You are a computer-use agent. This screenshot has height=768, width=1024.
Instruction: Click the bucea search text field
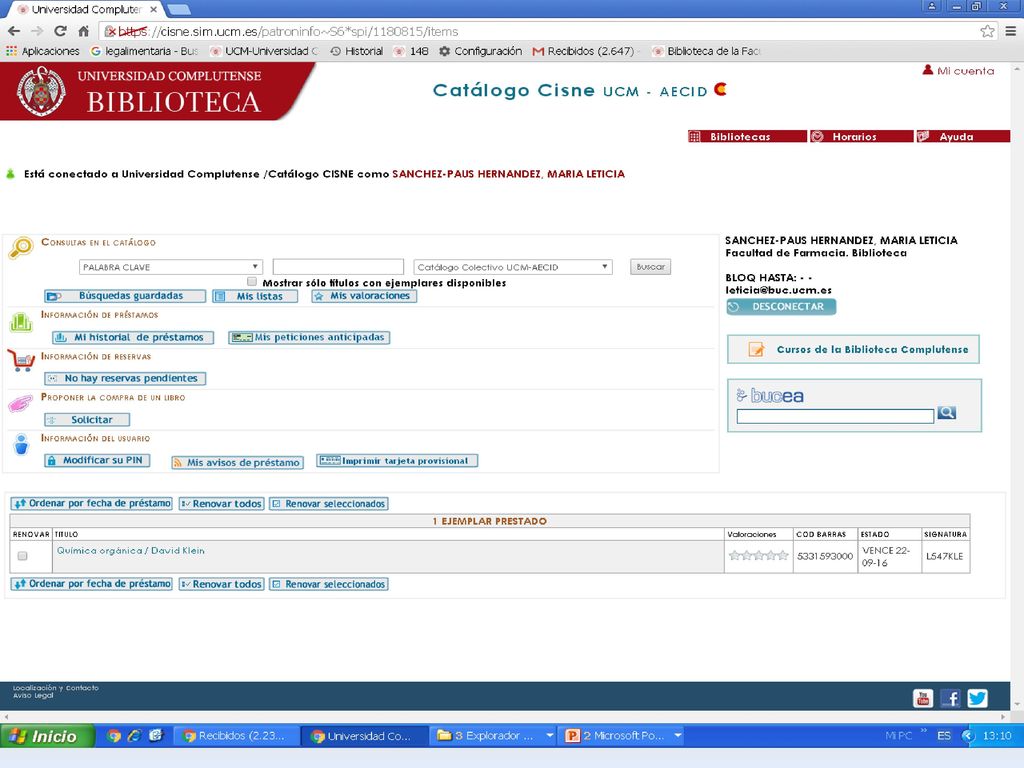(x=835, y=416)
